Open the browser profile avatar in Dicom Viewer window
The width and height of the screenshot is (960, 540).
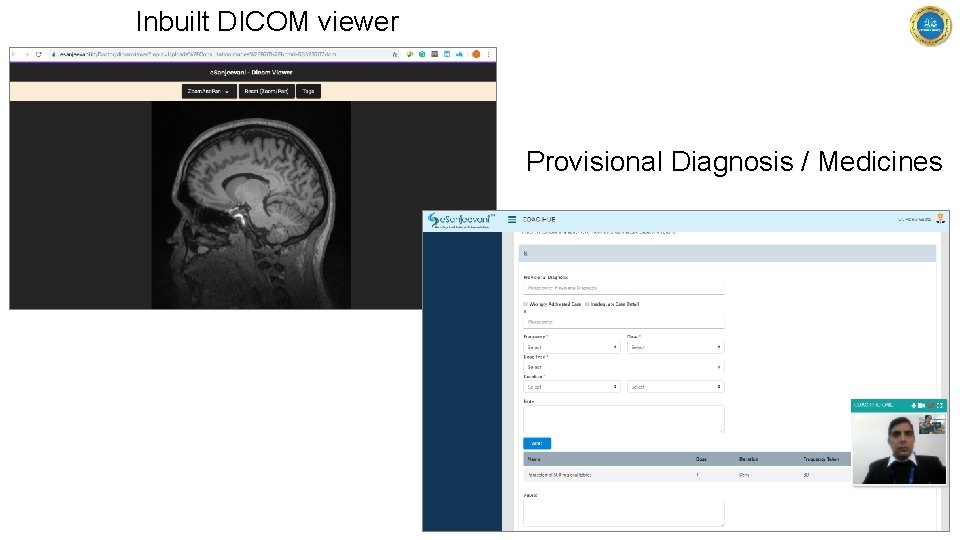point(476,54)
